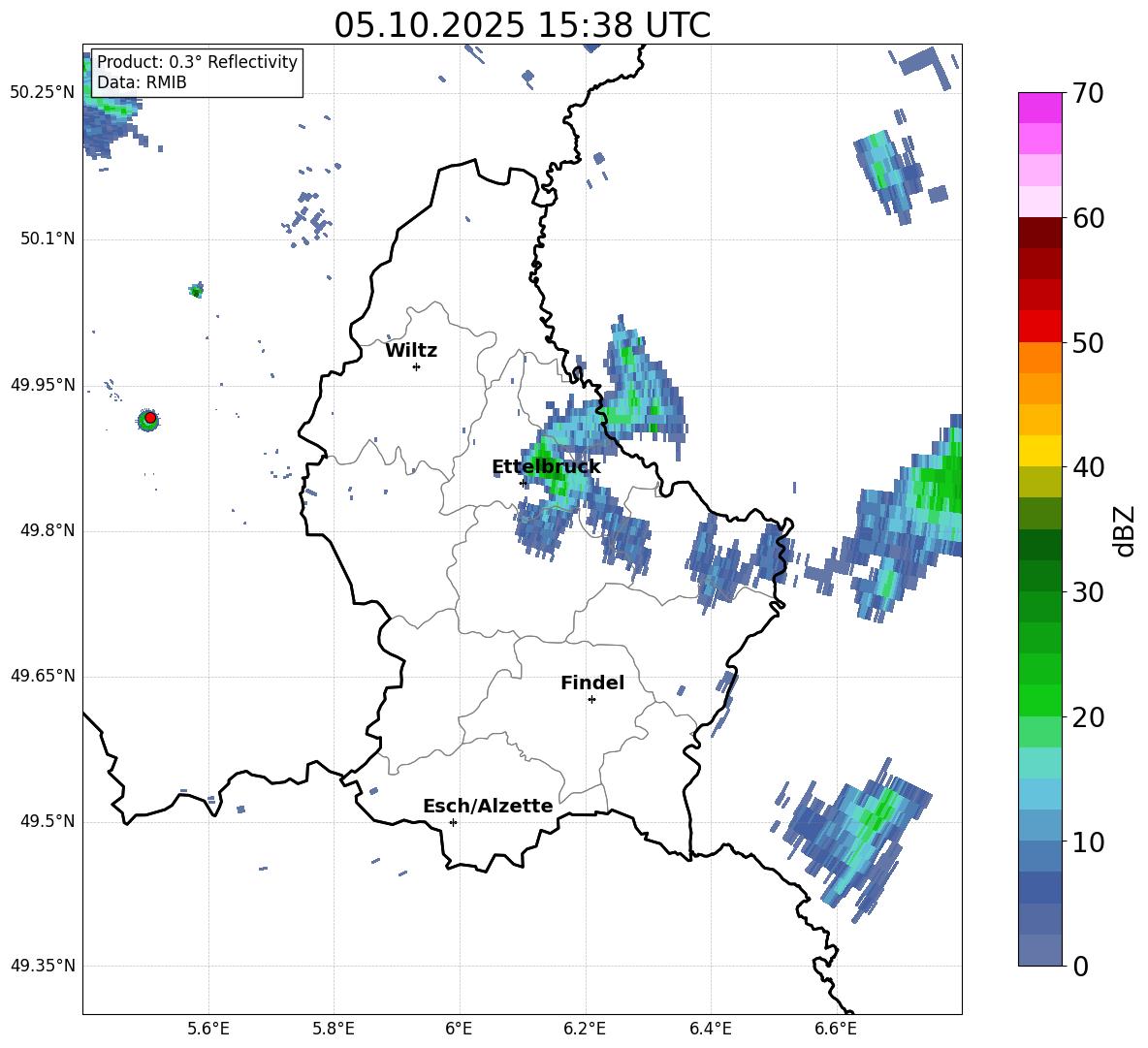Click the green radar echo beside Ettelbruck
Image resolution: width=1148 pixels, height=1048 pixels.
[549, 472]
